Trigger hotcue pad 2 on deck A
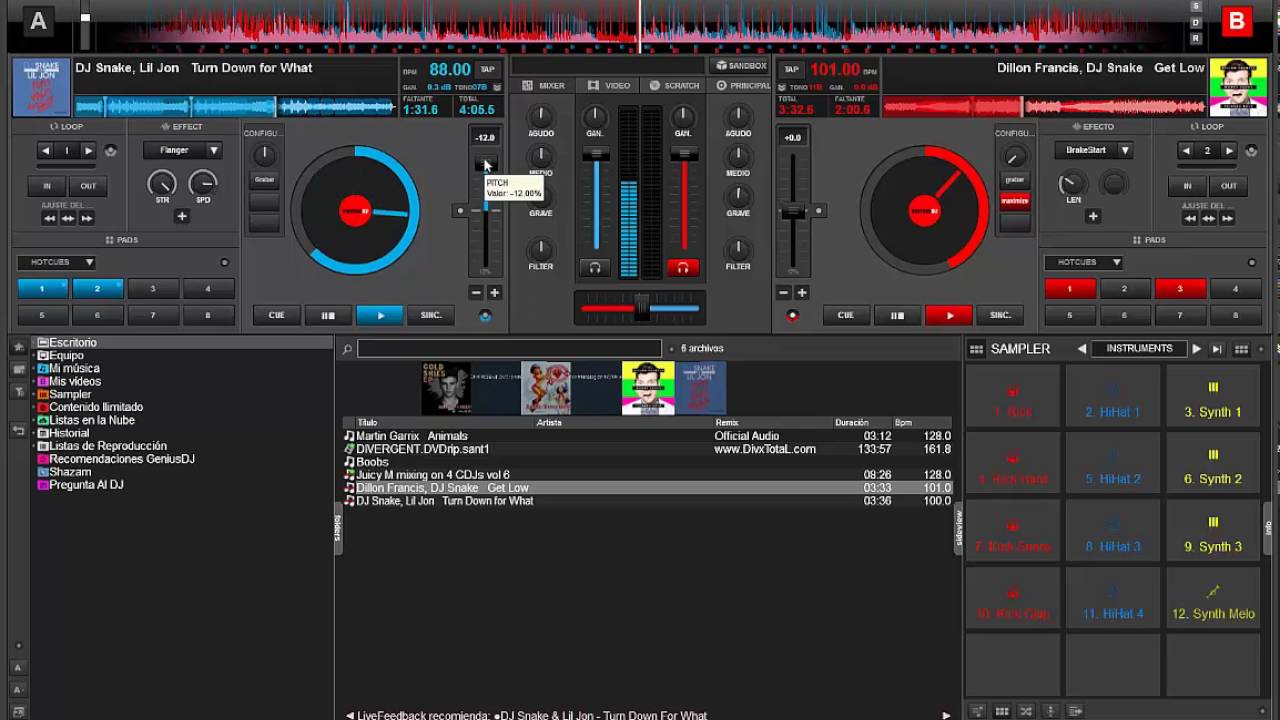The height and width of the screenshot is (720, 1280). [97, 288]
